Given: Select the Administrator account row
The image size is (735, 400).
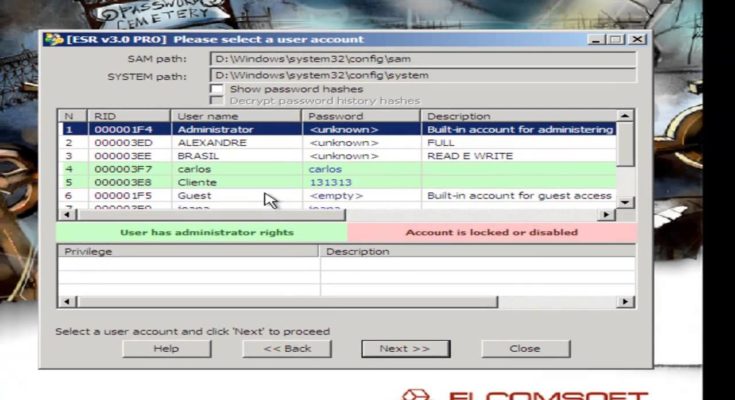Looking at the screenshot, I should (337, 129).
